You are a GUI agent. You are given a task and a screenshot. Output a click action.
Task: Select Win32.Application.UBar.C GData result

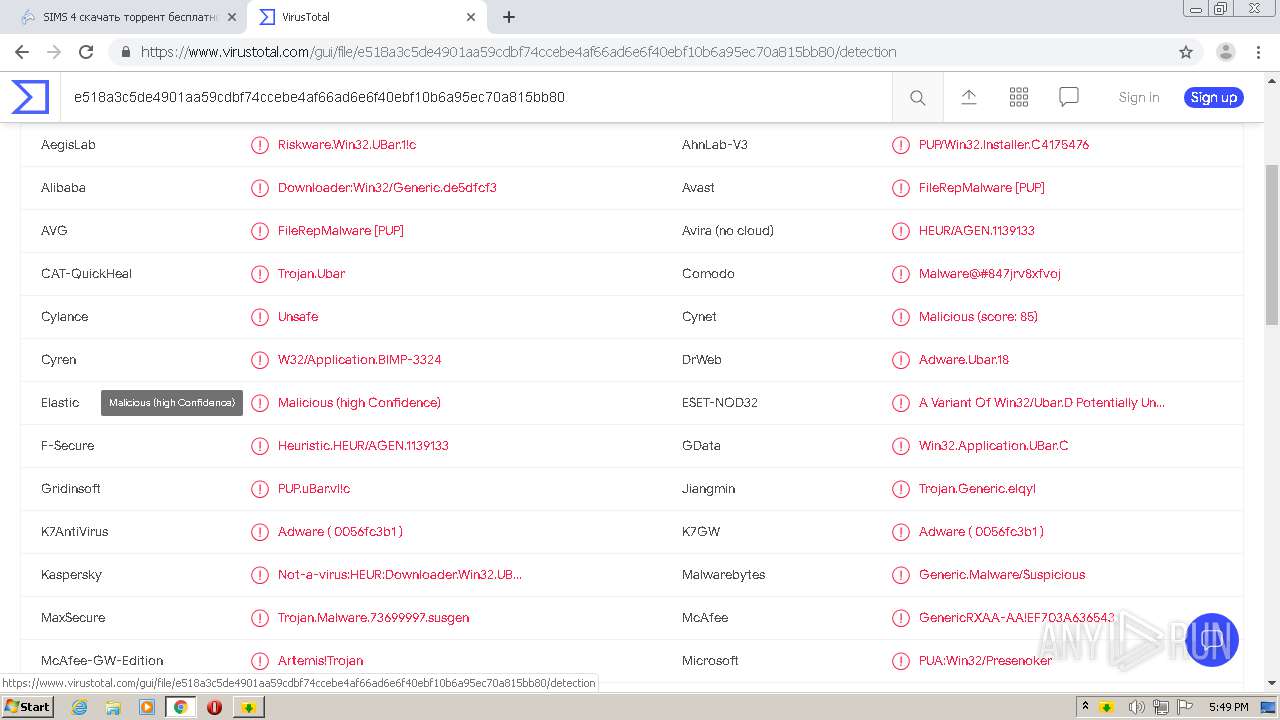click(993, 446)
